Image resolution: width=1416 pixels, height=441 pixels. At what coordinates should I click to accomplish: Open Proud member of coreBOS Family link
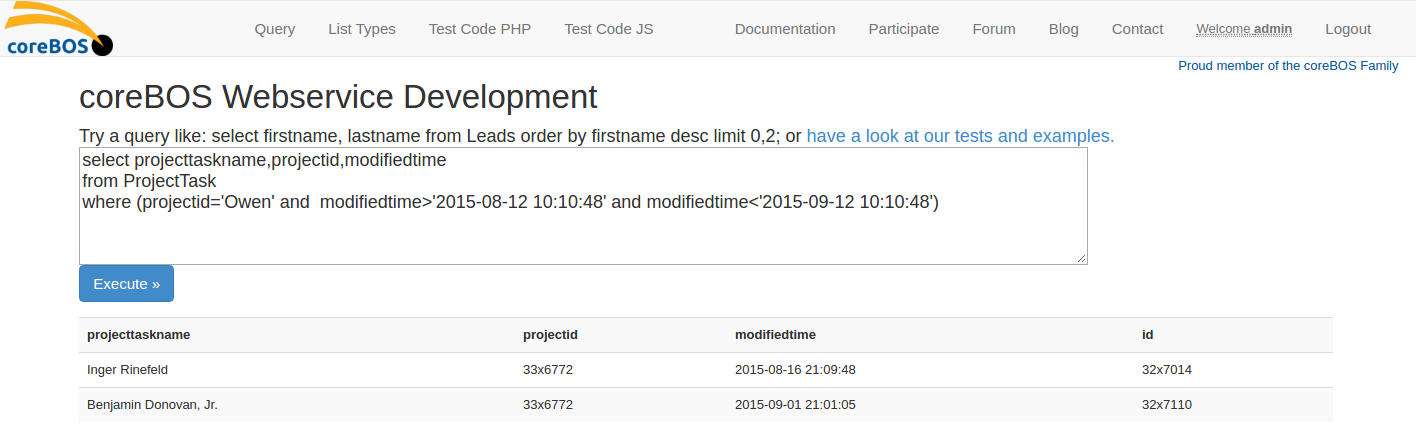pyautogui.click(x=1288, y=66)
